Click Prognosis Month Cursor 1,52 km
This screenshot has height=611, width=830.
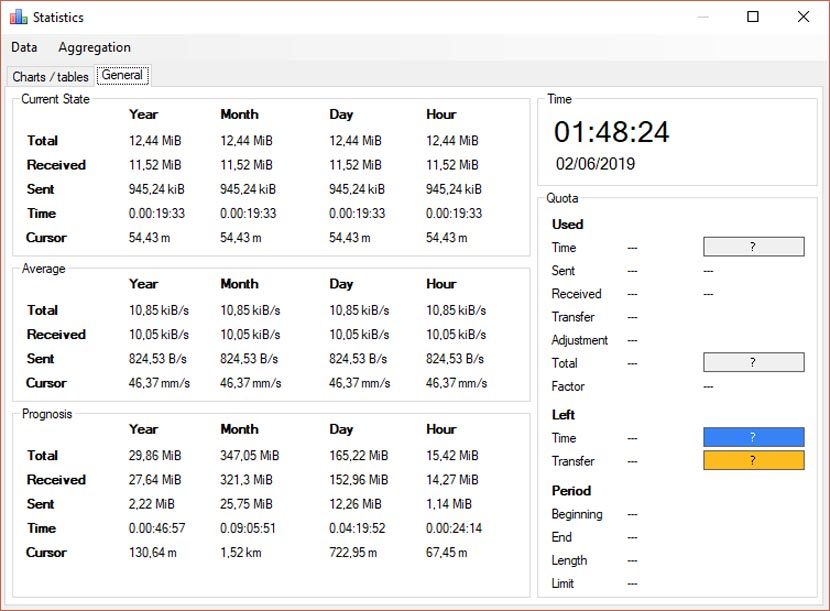click(241, 553)
